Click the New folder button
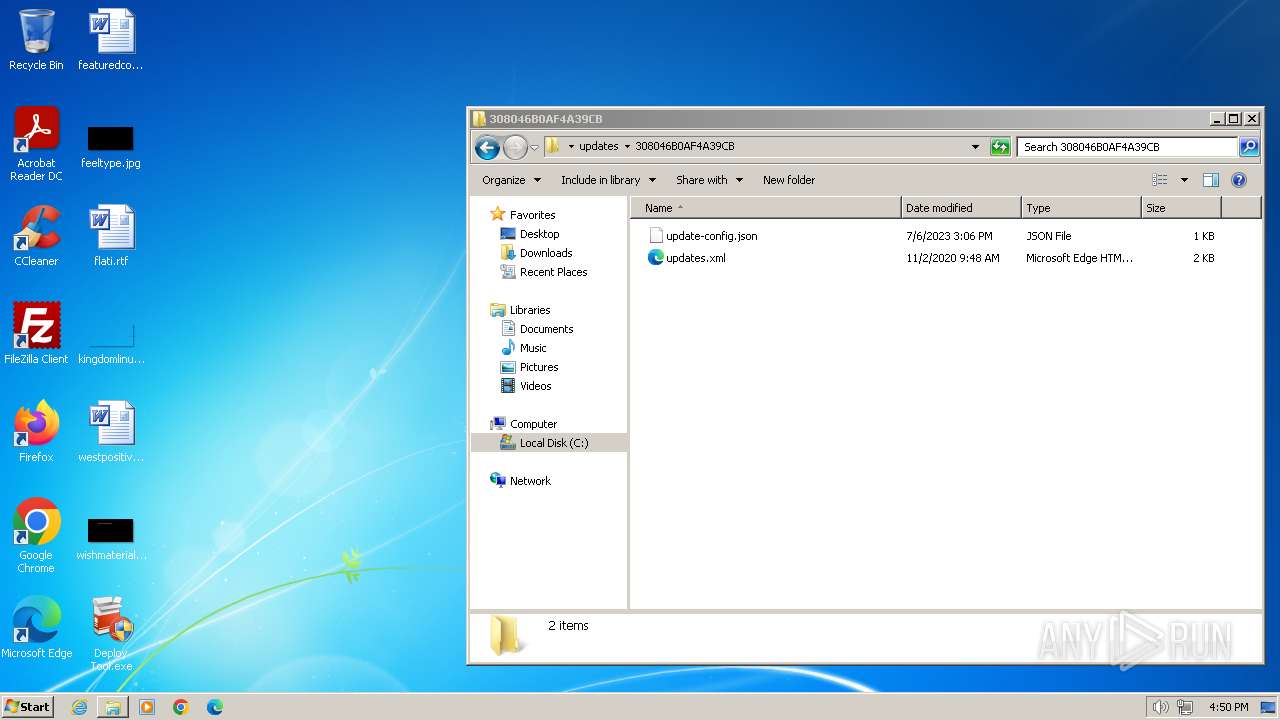Image resolution: width=1280 pixels, height=720 pixels. (x=788, y=180)
